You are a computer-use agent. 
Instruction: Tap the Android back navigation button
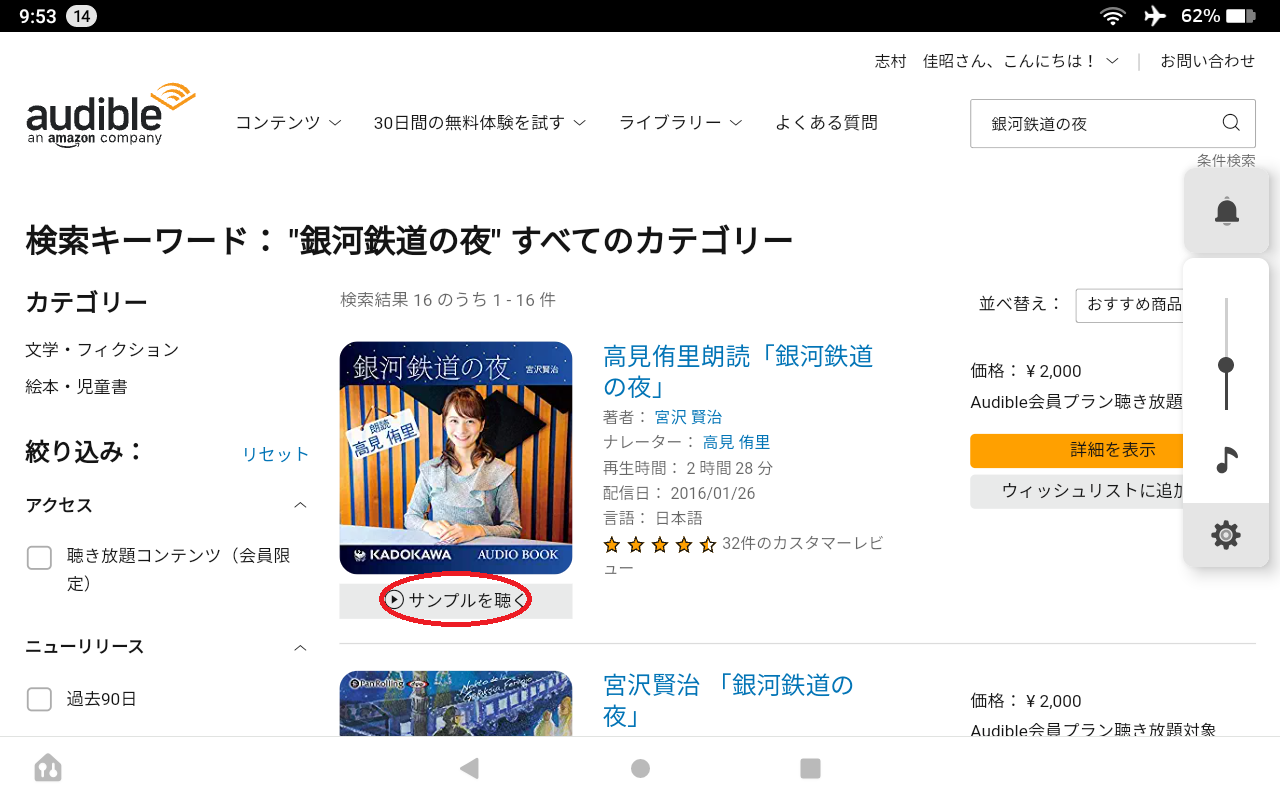pyautogui.click(x=469, y=768)
